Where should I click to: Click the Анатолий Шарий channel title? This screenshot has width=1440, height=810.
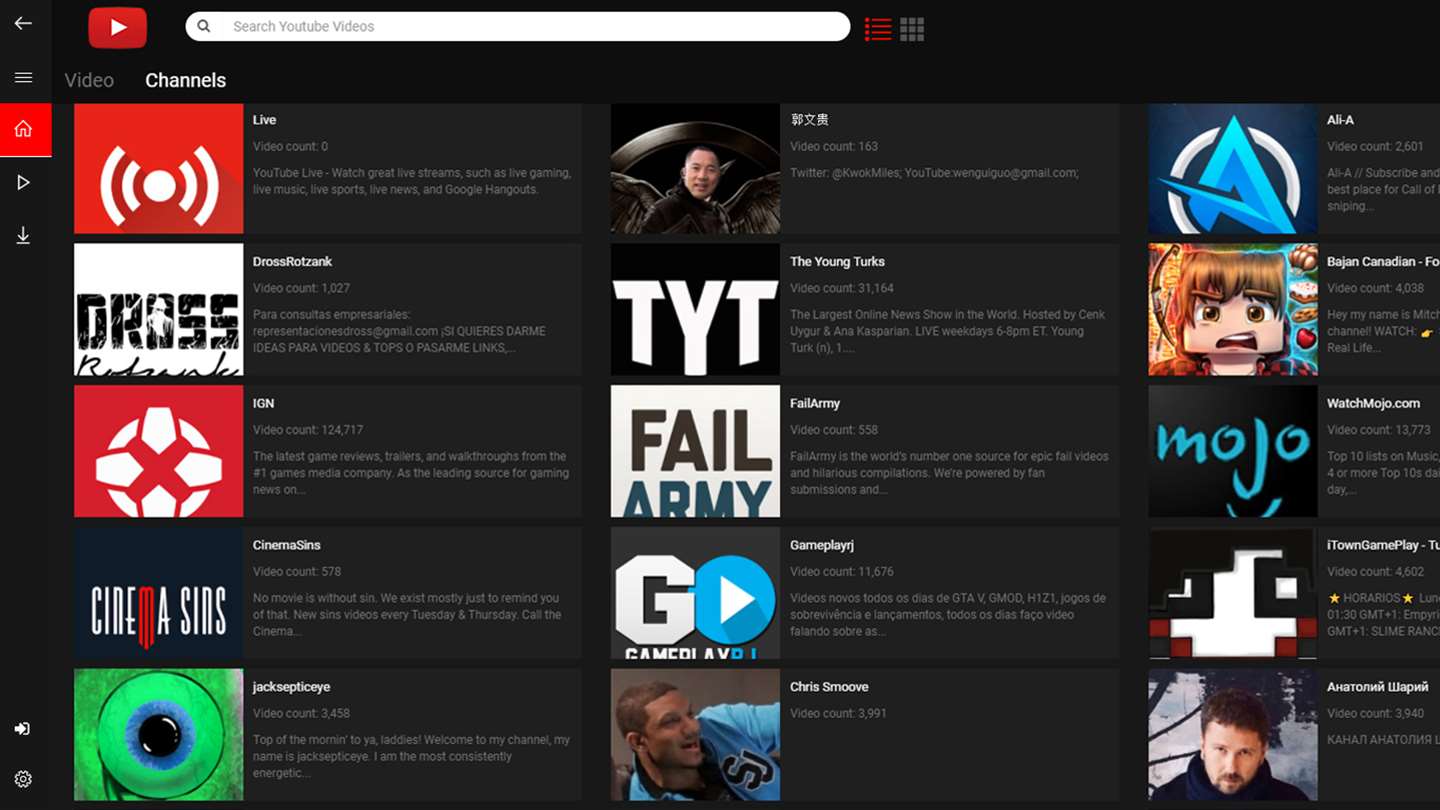(x=1377, y=688)
